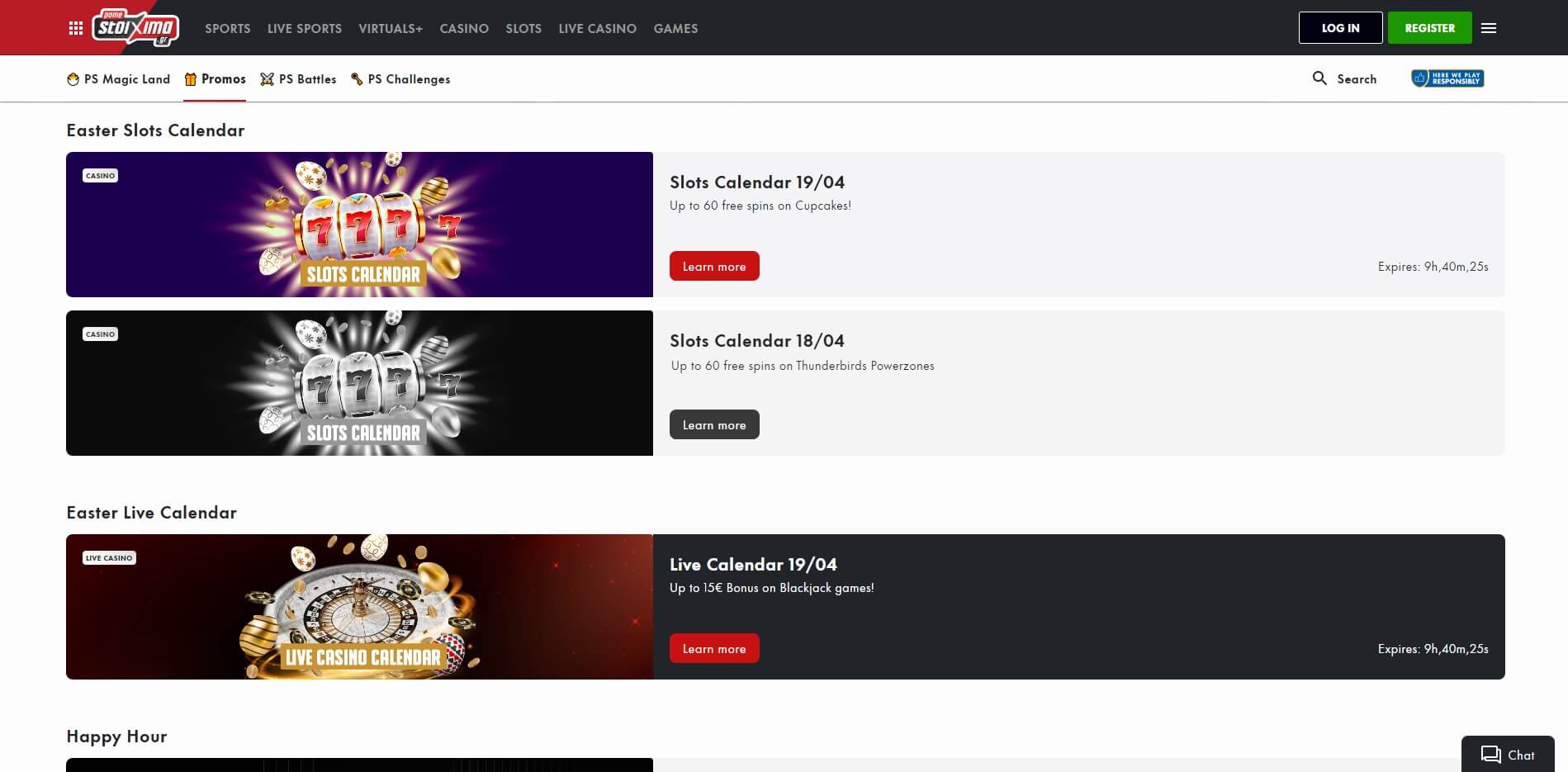Open the Sports section
The height and width of the screenshot is (772, 1568).
tap(227, 28)
